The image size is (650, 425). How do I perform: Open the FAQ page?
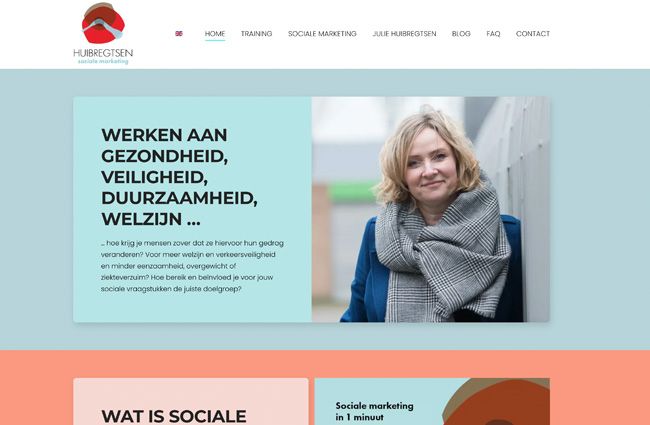[x=493, y=34]
